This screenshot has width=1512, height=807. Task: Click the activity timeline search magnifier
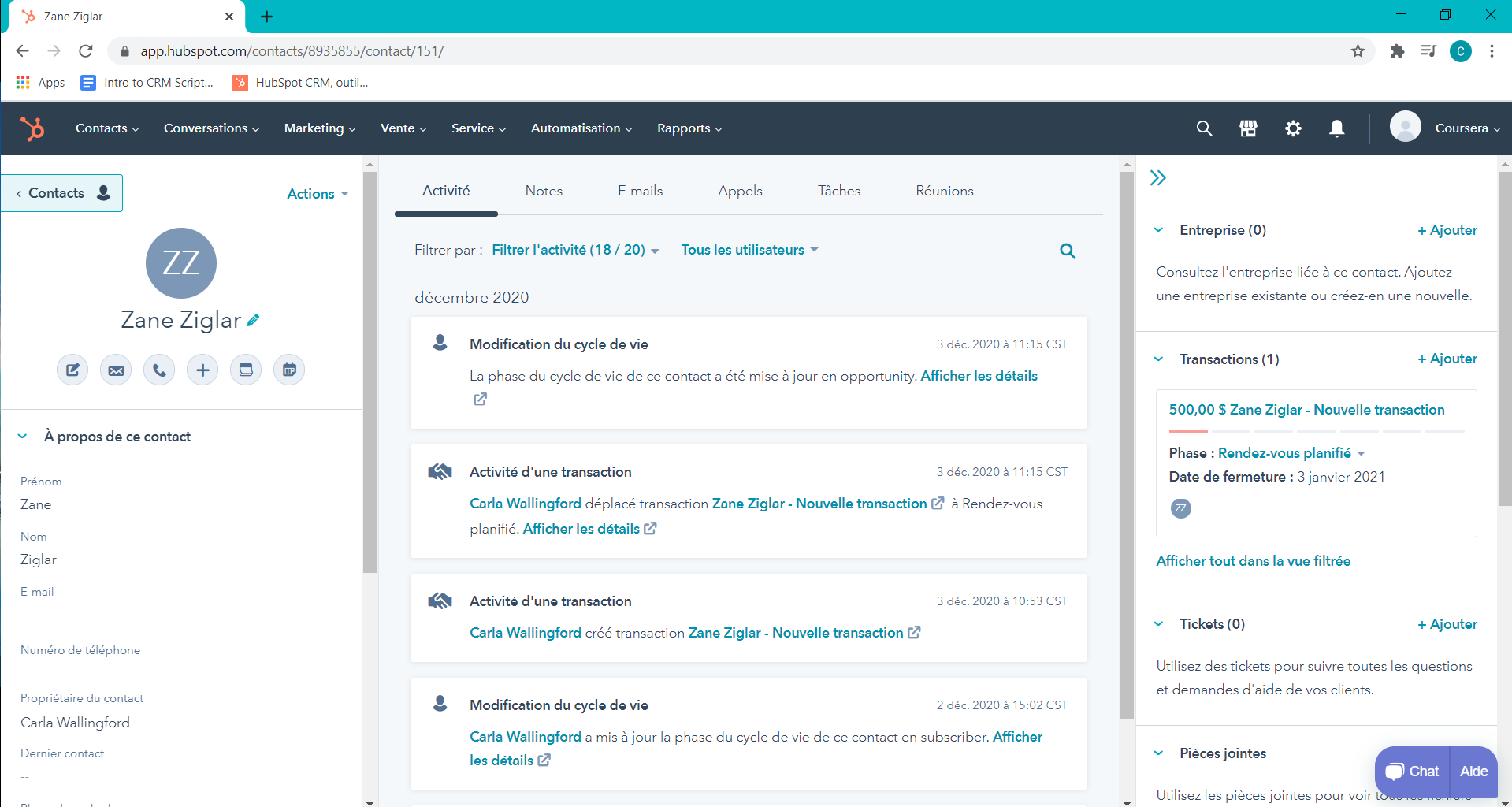1068,251
